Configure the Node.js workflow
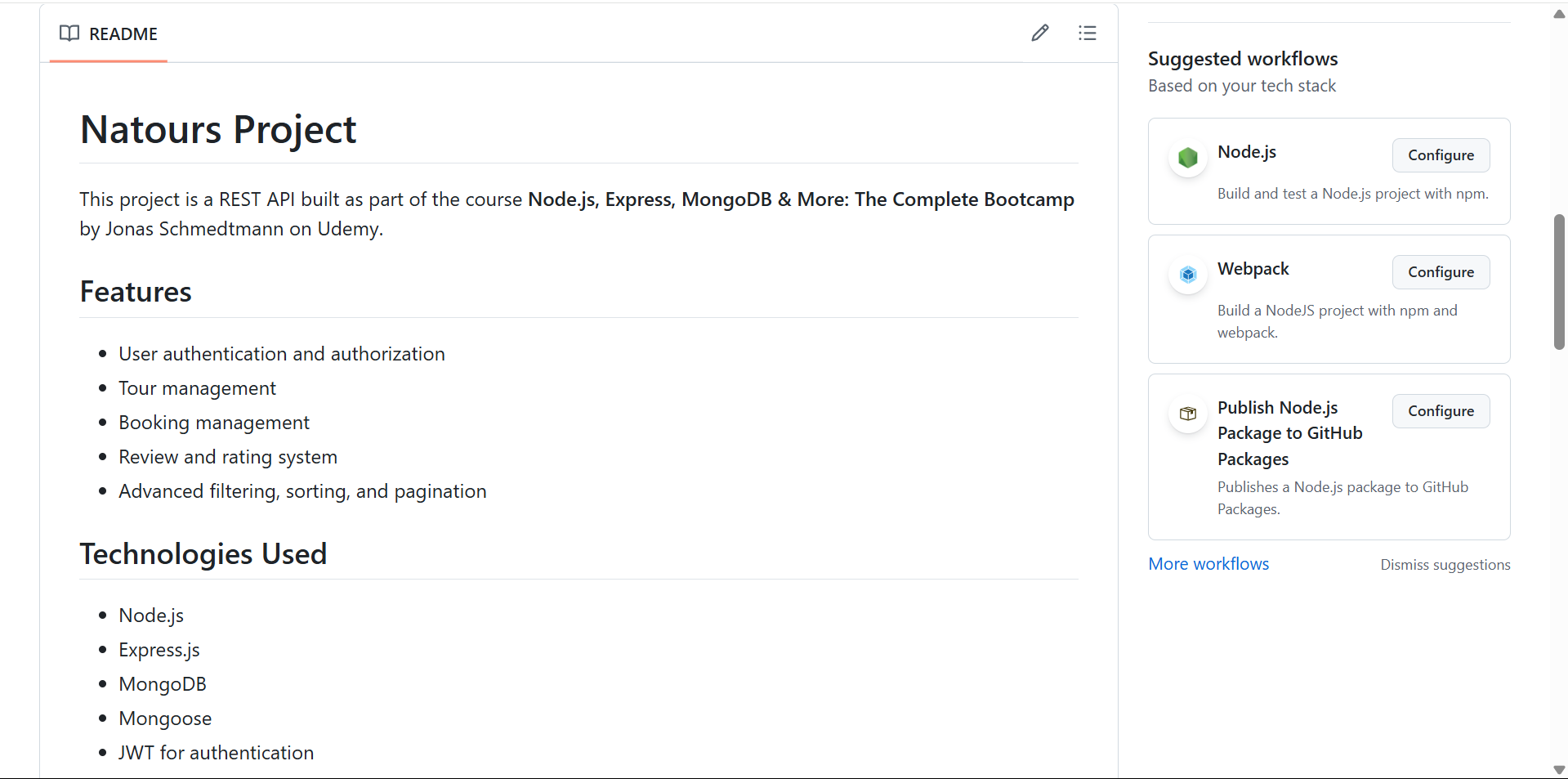The width and height of the screenshot is (1568, 779). tap(1441, 155)
